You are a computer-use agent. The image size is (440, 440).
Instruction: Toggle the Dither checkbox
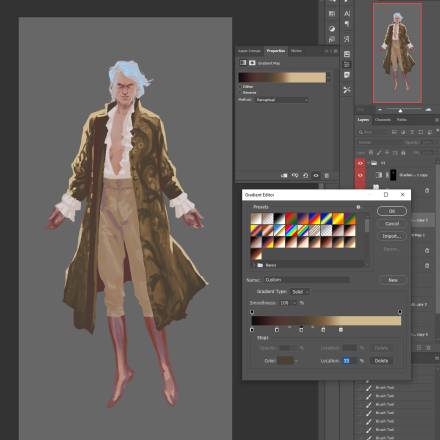(240, 87)
